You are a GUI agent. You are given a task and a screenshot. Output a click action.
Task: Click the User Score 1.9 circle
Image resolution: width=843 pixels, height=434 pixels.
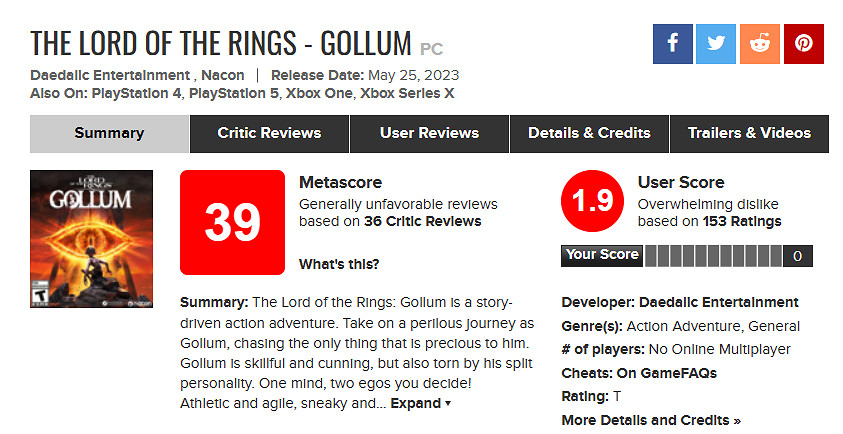pyautogui.click(x=592, y=201)
